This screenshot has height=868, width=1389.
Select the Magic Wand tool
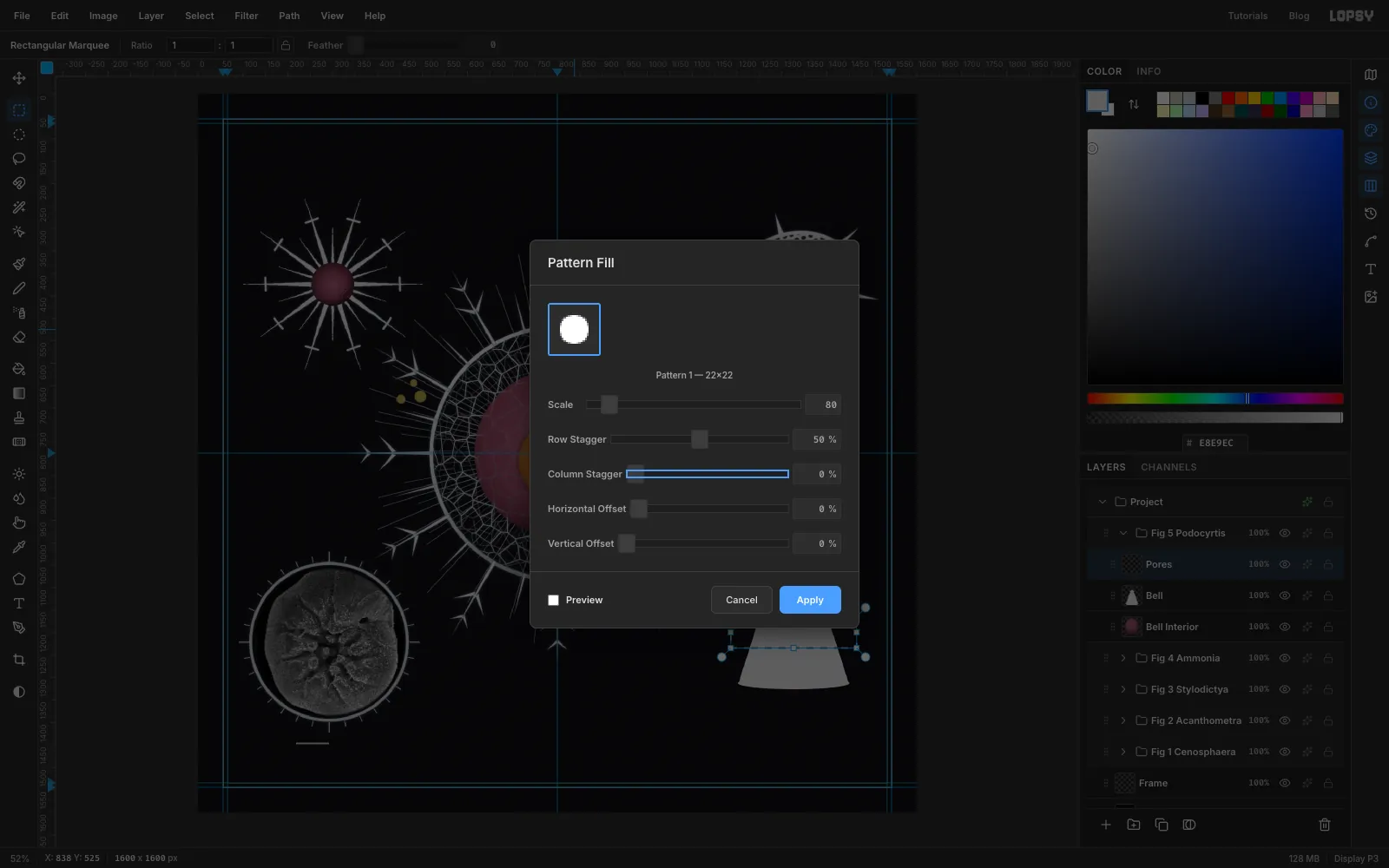coord(19,207)
